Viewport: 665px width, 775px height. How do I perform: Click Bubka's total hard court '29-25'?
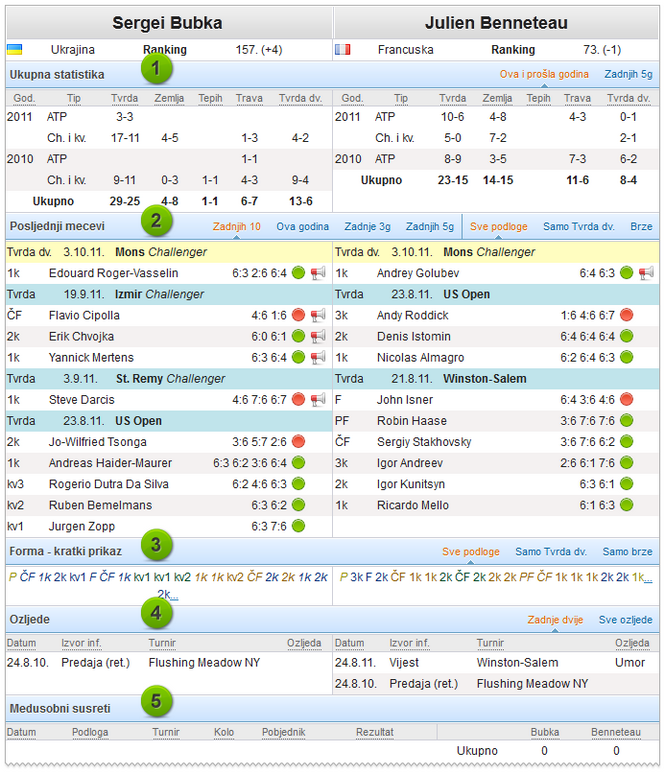tap(125, 201)
